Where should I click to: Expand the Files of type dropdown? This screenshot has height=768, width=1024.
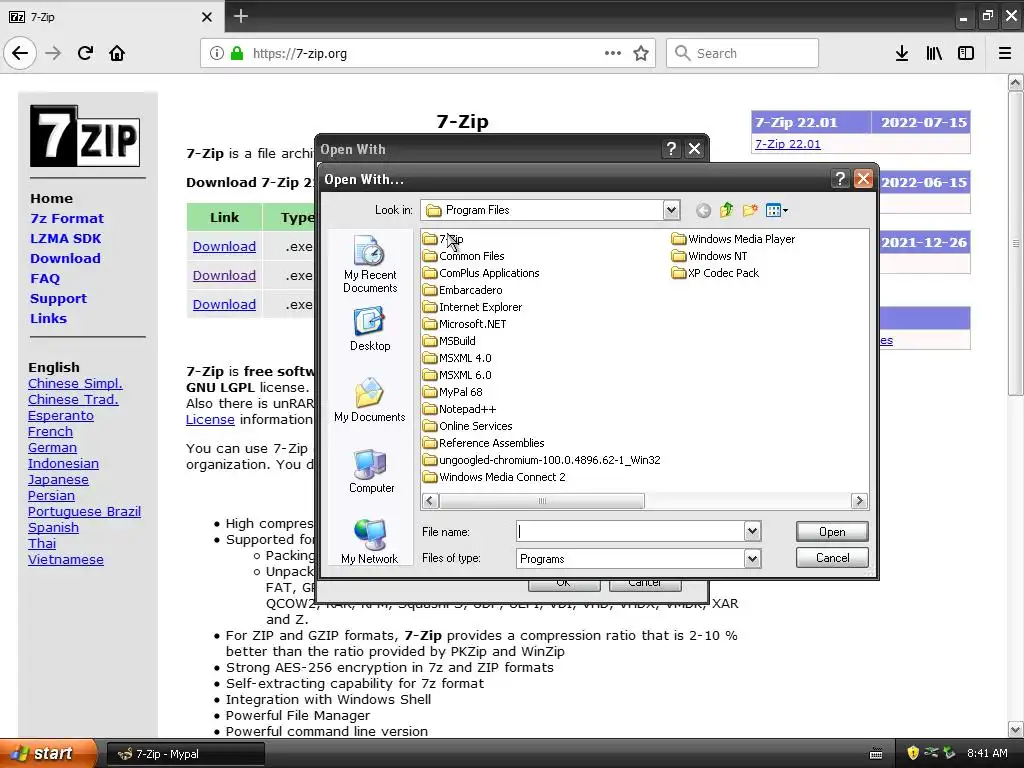tap(752, 559)
